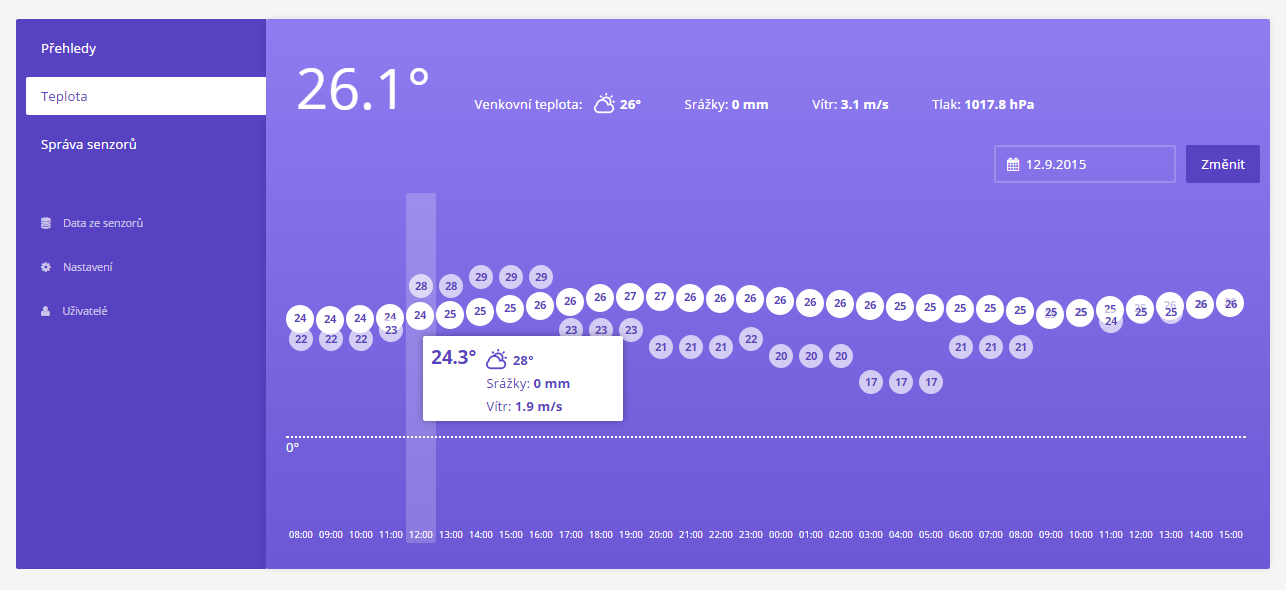Click the gear icon next to Nastavení

(x=46, y=267)
